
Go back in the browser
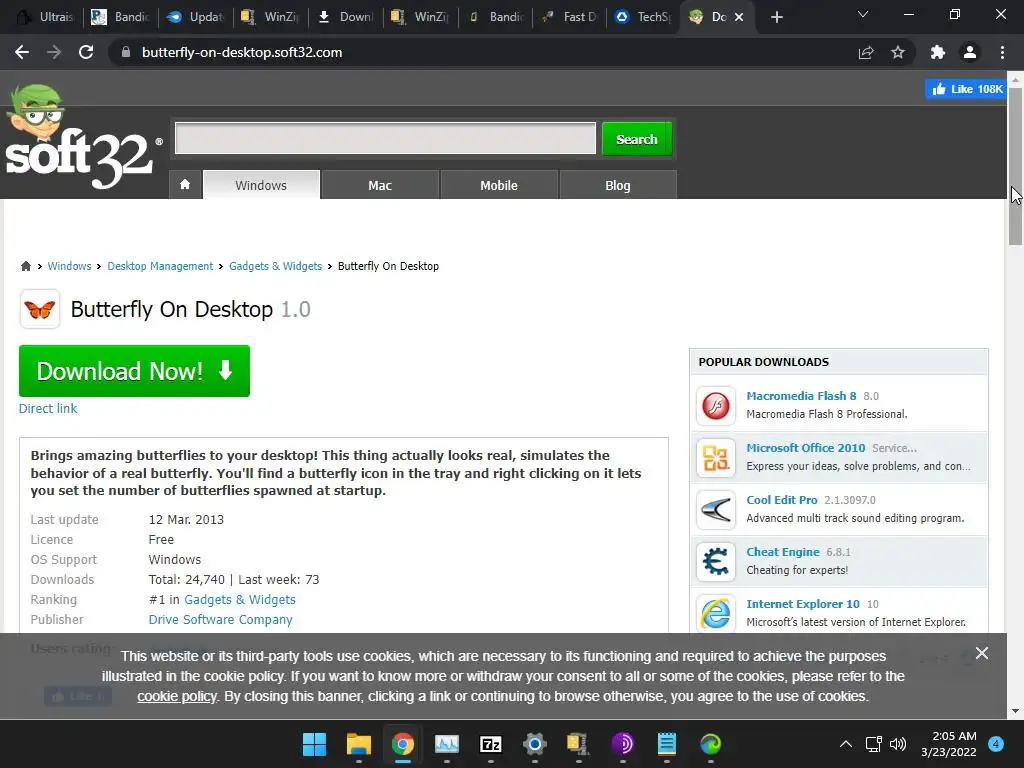coord(22,52)
